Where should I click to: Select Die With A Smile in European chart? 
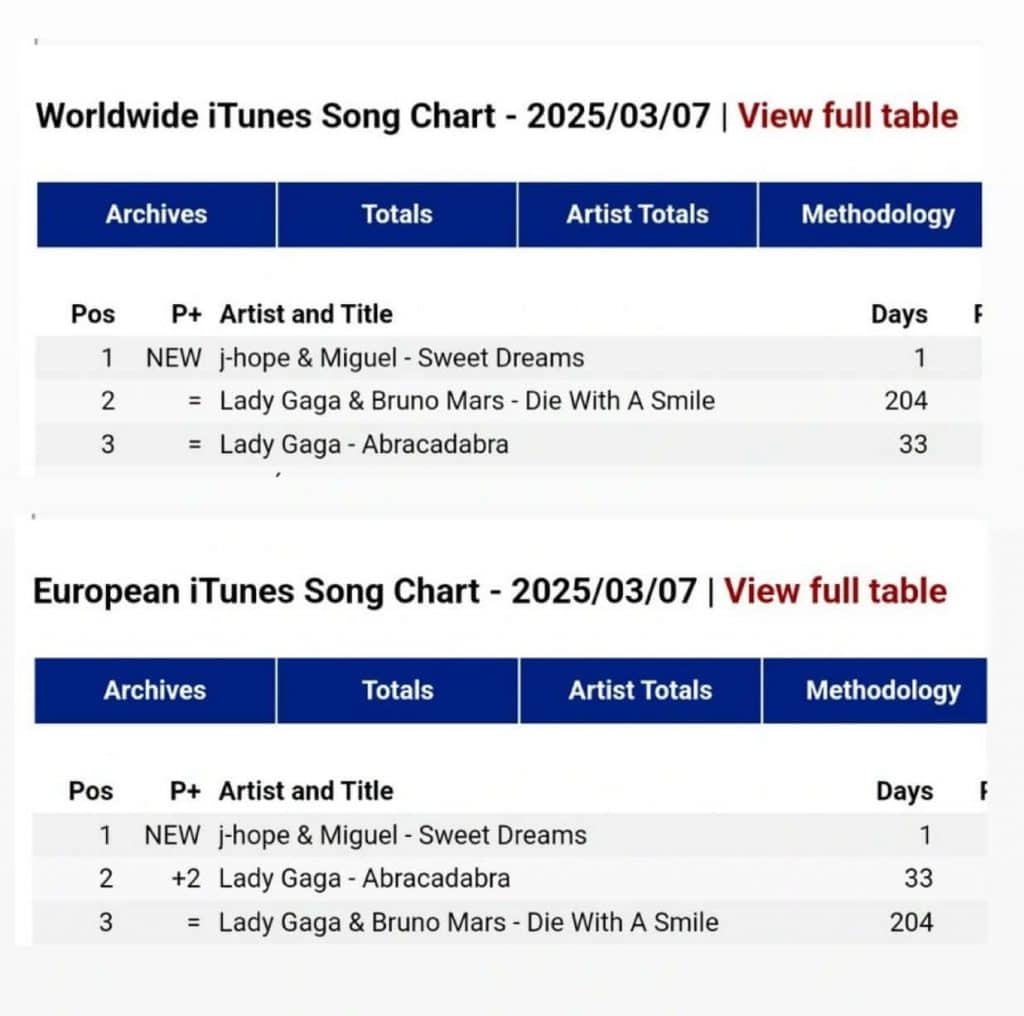(468, 922)
